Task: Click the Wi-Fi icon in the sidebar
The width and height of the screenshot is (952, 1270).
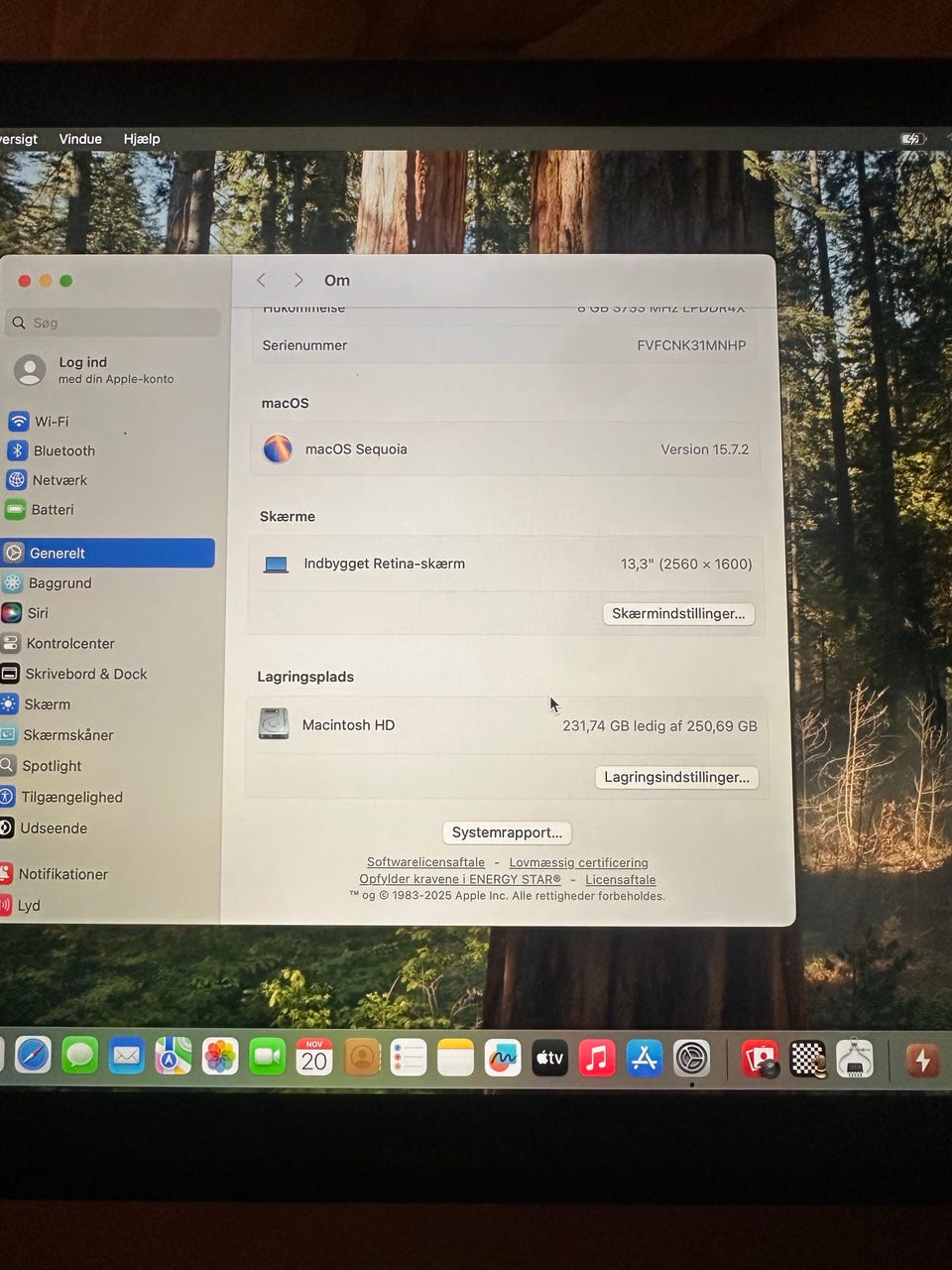Action: [18, 421]
